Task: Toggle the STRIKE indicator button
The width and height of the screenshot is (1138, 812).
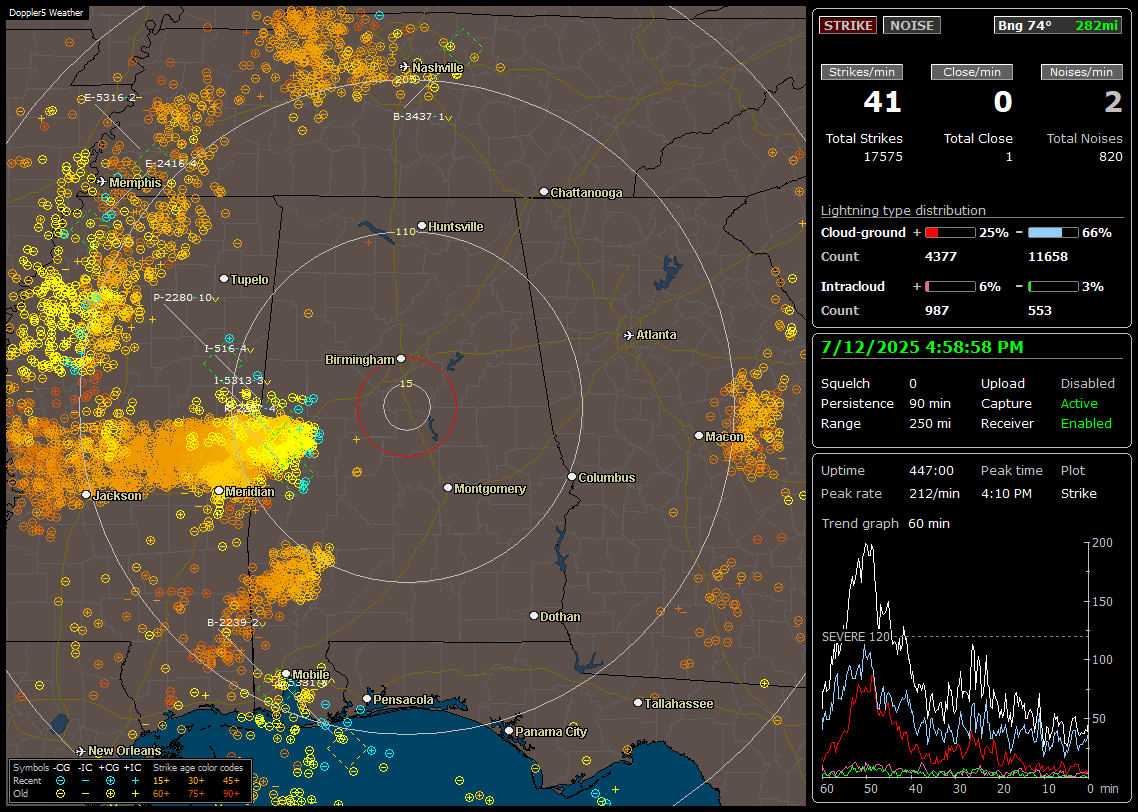Action: (x=848, y=25)
